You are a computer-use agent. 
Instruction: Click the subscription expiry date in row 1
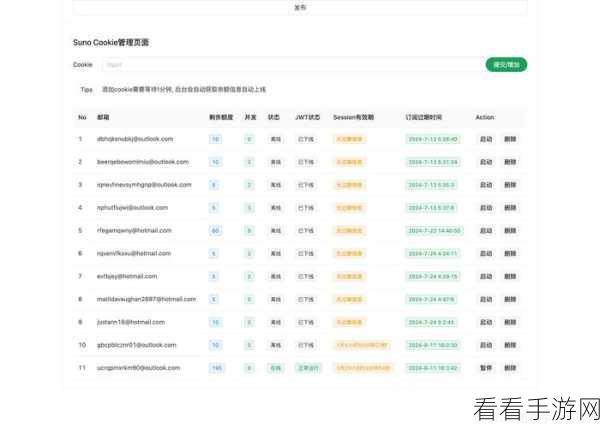tap(433, 139)
